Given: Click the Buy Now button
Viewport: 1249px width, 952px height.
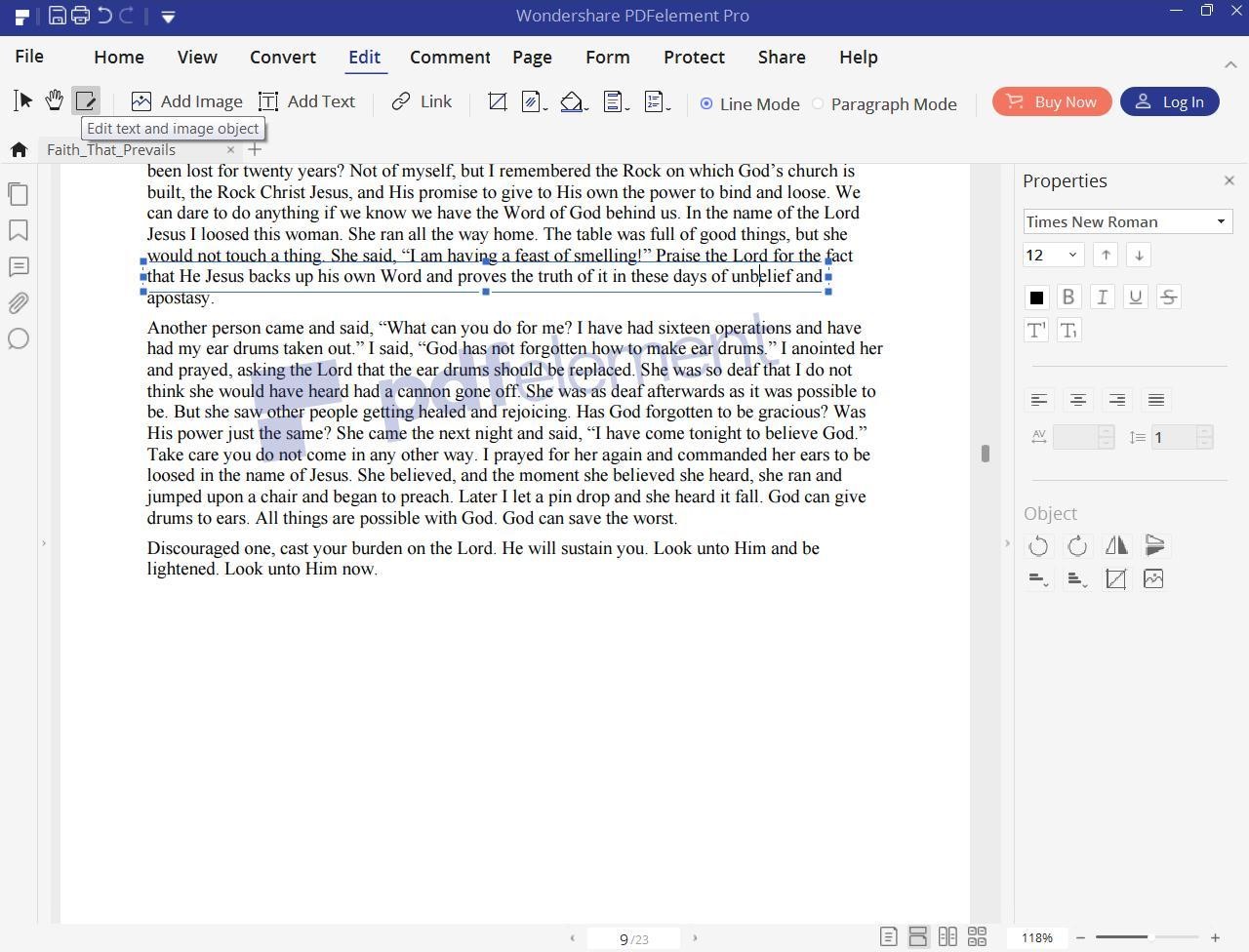Looking at the screenshot, I should click(x=1052, y=101).
